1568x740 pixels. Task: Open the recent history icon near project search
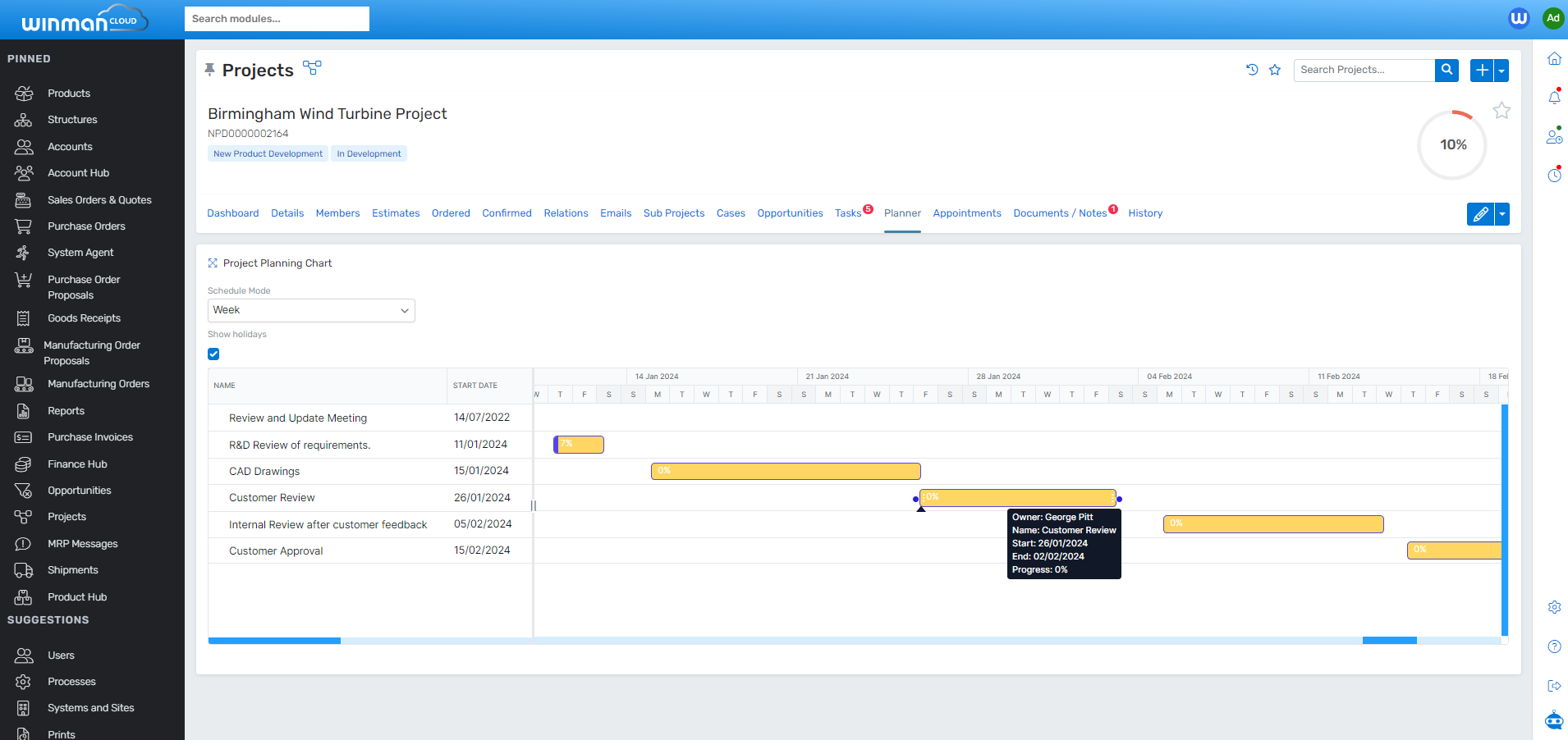pyautogui.click(x=1251, y=70)
